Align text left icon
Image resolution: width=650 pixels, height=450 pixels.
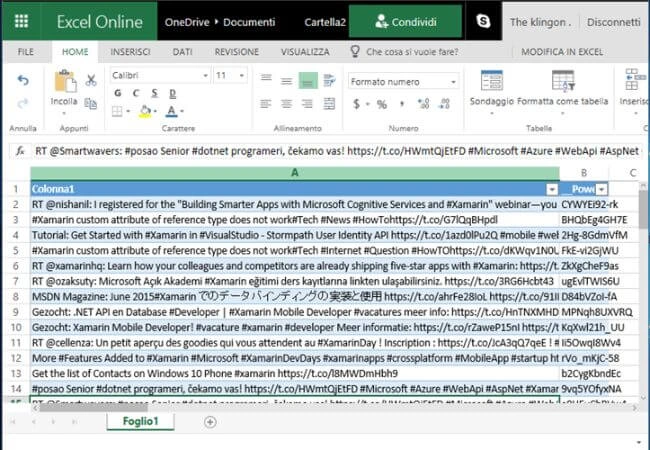pyautogui.click(x=266, y=104)
